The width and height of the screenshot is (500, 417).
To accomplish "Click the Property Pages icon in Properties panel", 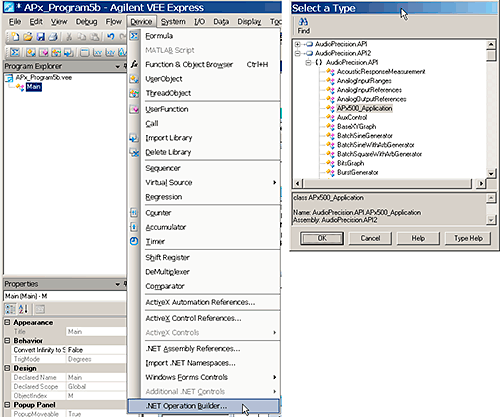I will [x=40, y=309].
